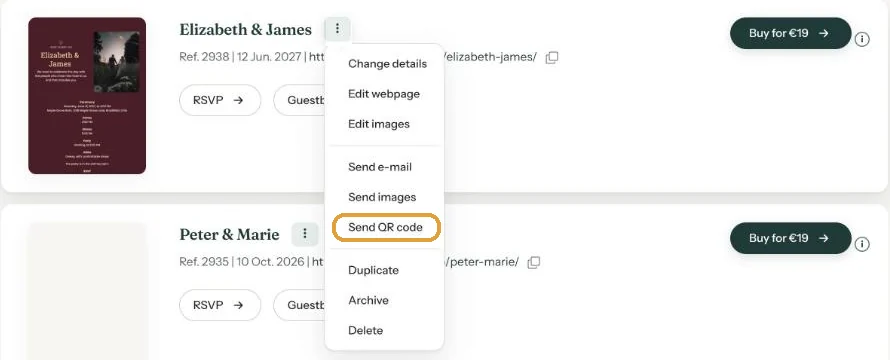
Task: Select Edit images in the menu
Action: tap(379, 124)
